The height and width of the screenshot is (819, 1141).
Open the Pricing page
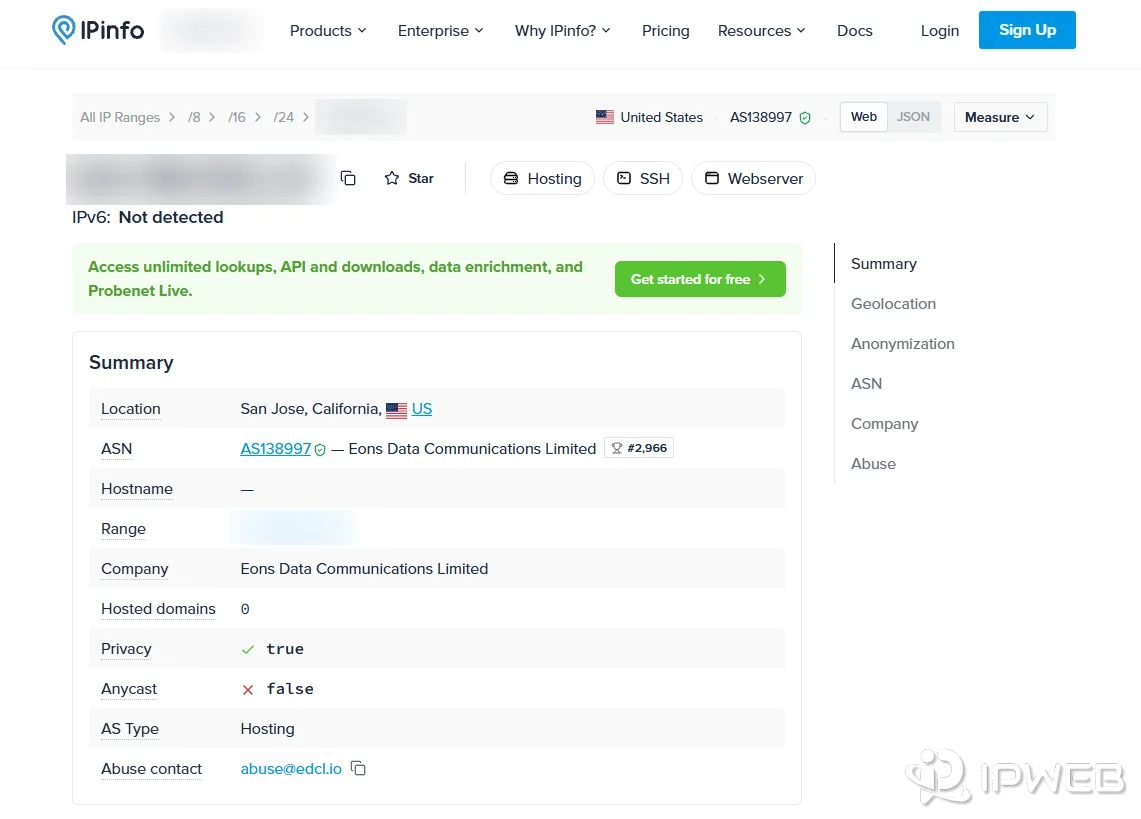coord(666,31)
